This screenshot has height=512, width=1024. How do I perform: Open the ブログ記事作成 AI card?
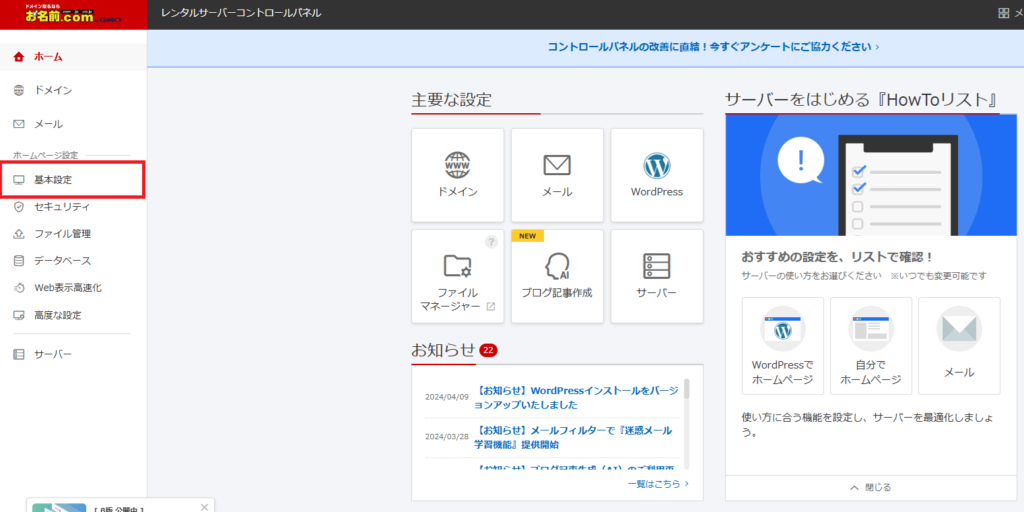click(557, 276)
